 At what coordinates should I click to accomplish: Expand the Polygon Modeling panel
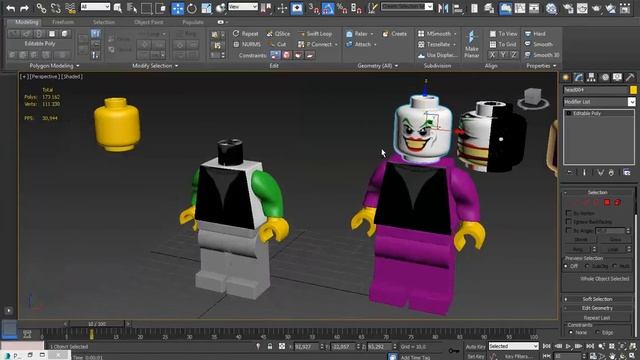click(54, 66)
